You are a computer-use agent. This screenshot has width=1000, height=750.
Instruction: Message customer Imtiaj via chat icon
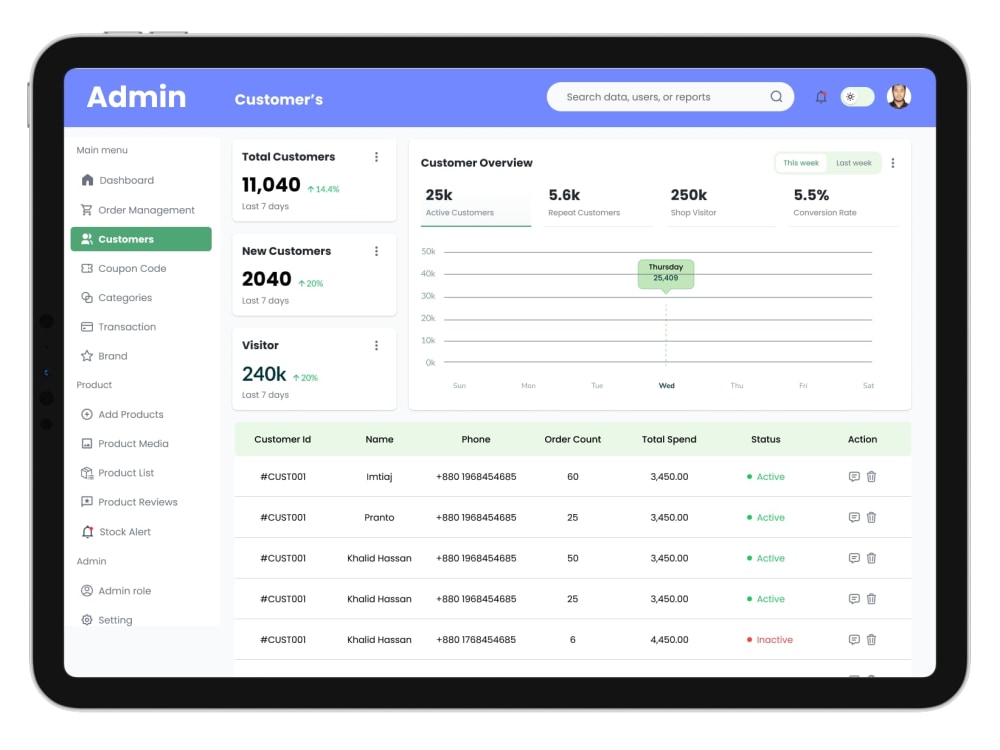coord(854,477)
